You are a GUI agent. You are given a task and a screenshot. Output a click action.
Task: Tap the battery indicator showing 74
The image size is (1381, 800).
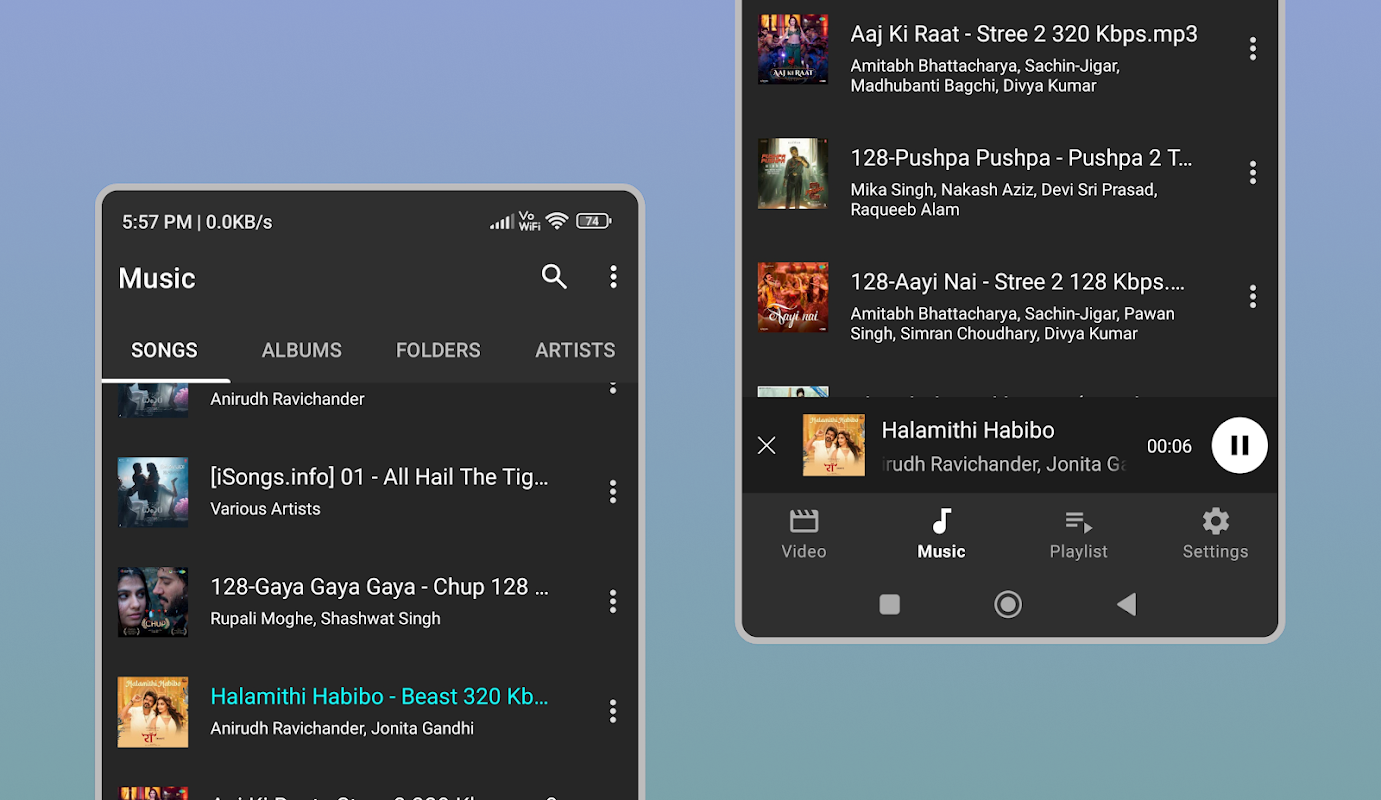click(x=593, y=221)
